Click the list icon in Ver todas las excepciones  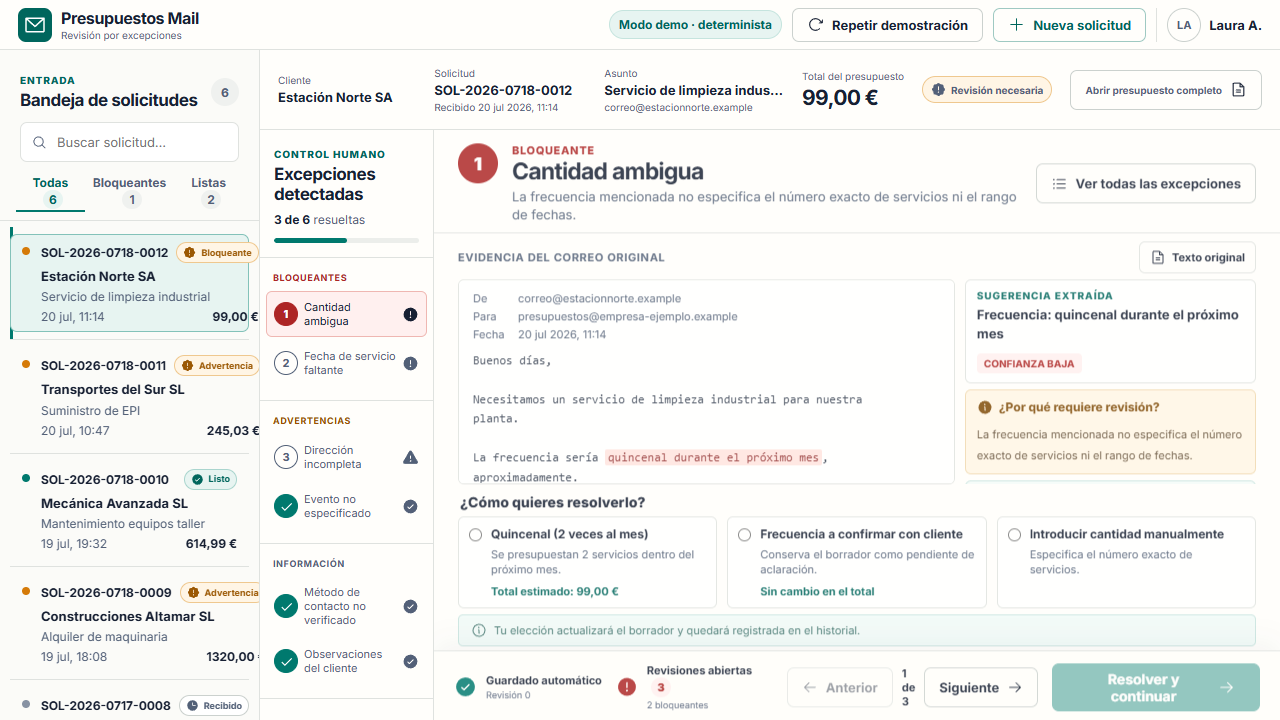point(1059,184)
